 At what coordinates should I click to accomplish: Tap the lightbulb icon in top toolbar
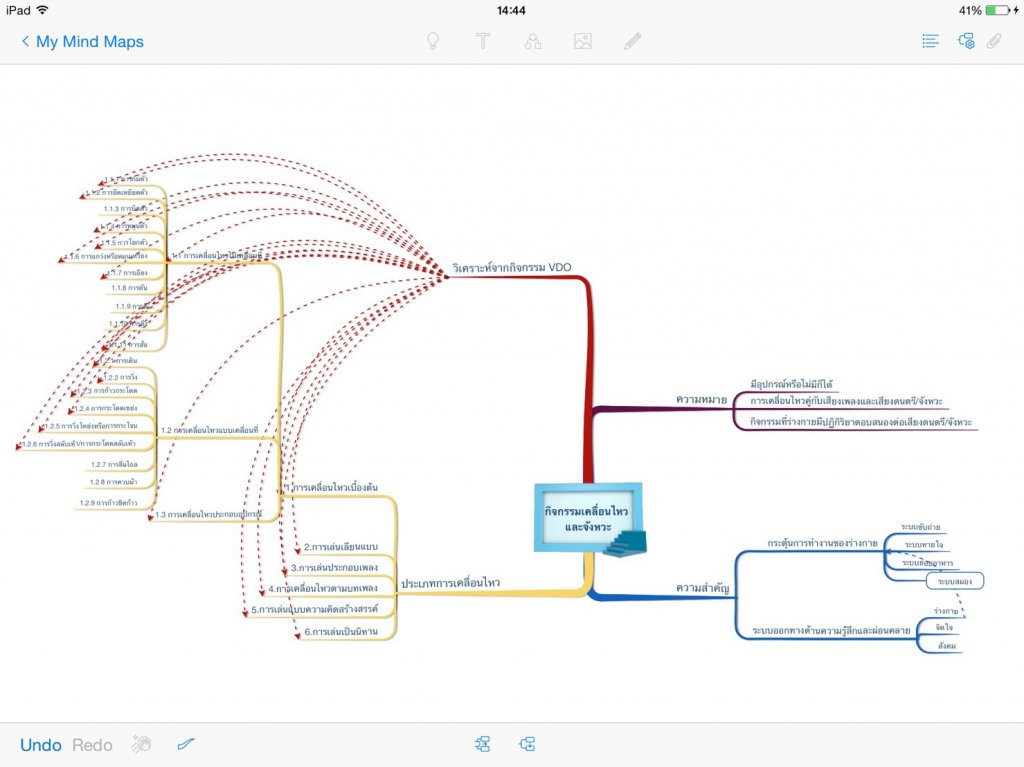(x=433, y=41)
